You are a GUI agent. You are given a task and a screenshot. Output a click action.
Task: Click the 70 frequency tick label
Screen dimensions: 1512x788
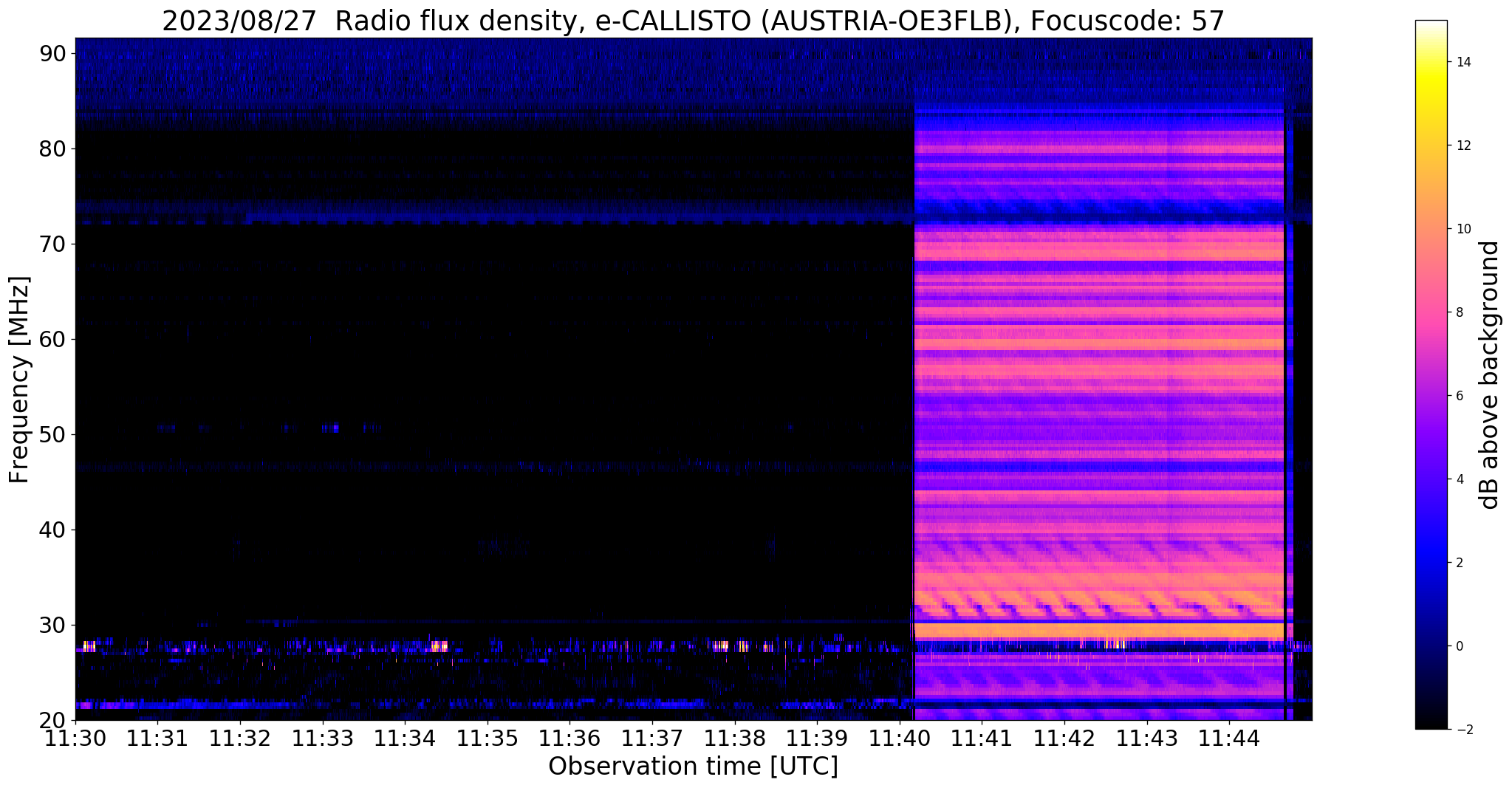point(53,244)
